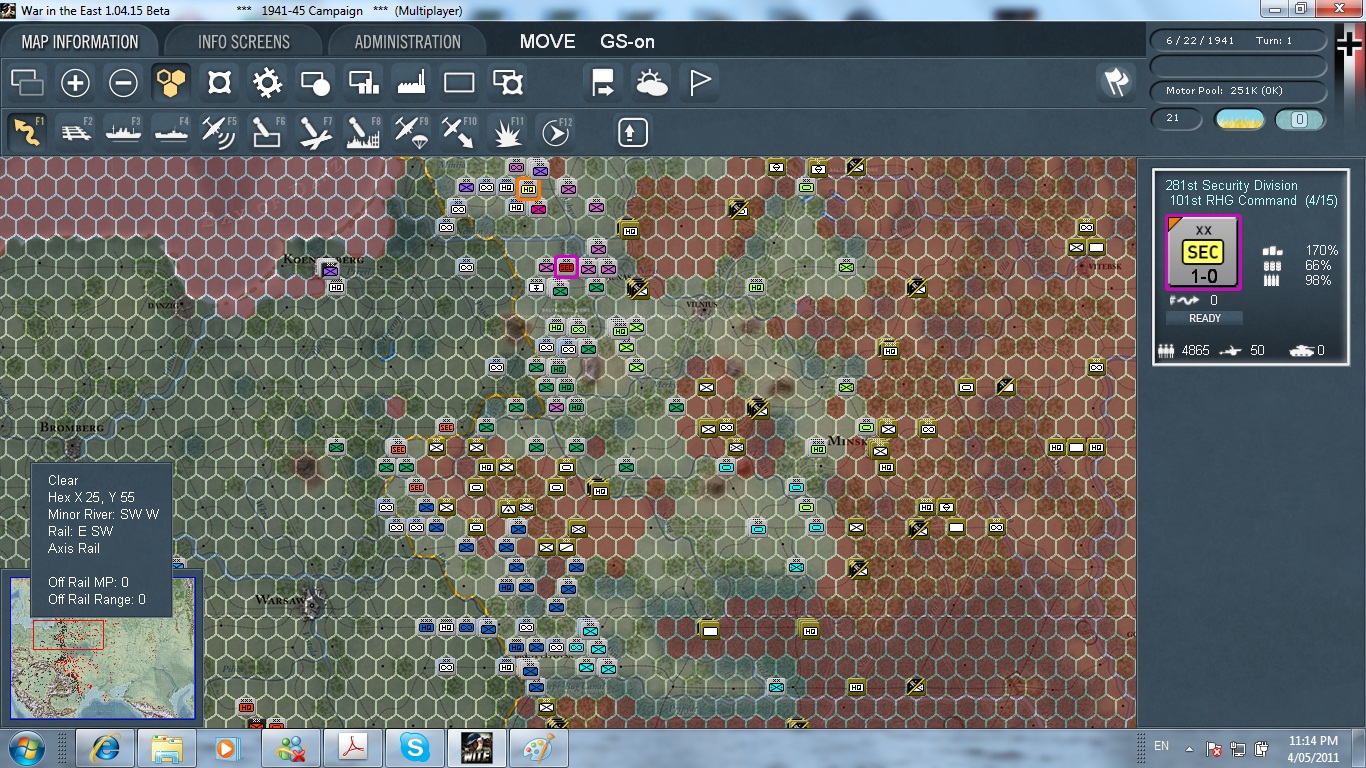The image size is (1366, 768).
Task: Click the SEC 1-0 unit counter in side panel
Action: pyautogui.click(x=1204, y=253)
